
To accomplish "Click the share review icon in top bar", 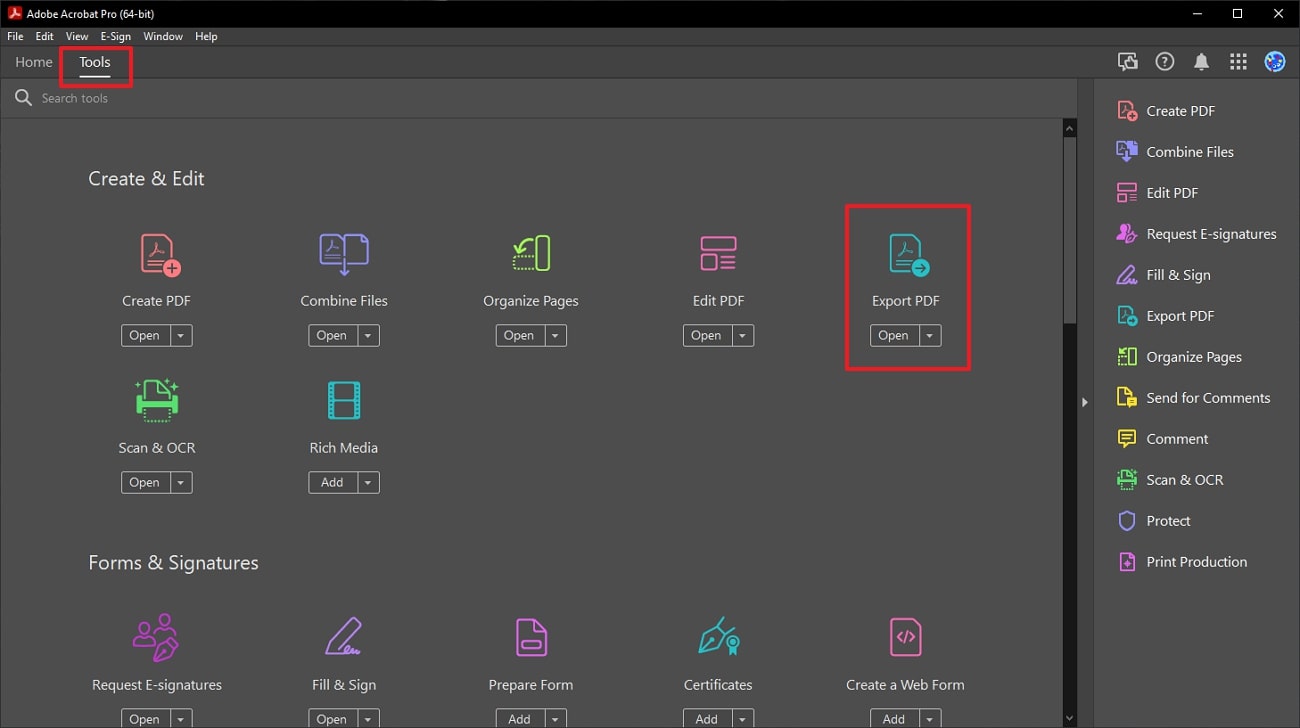I will click(x=1128, y=62).
